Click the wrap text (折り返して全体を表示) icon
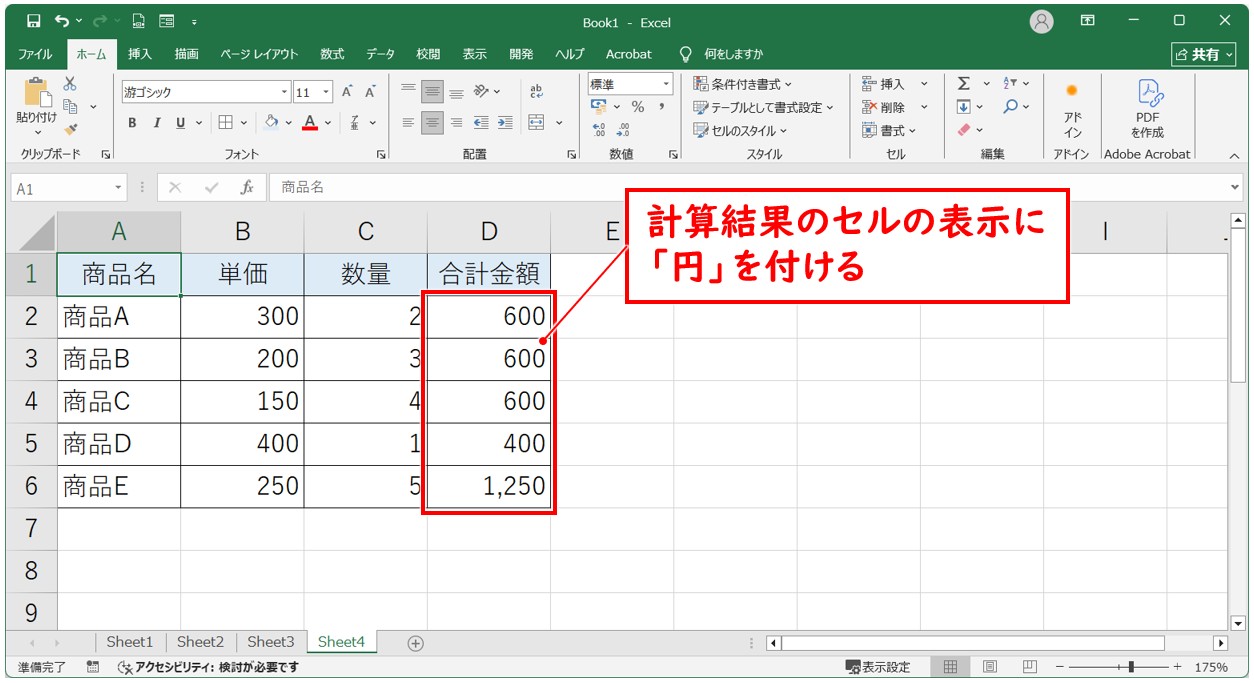 [538, 92]
